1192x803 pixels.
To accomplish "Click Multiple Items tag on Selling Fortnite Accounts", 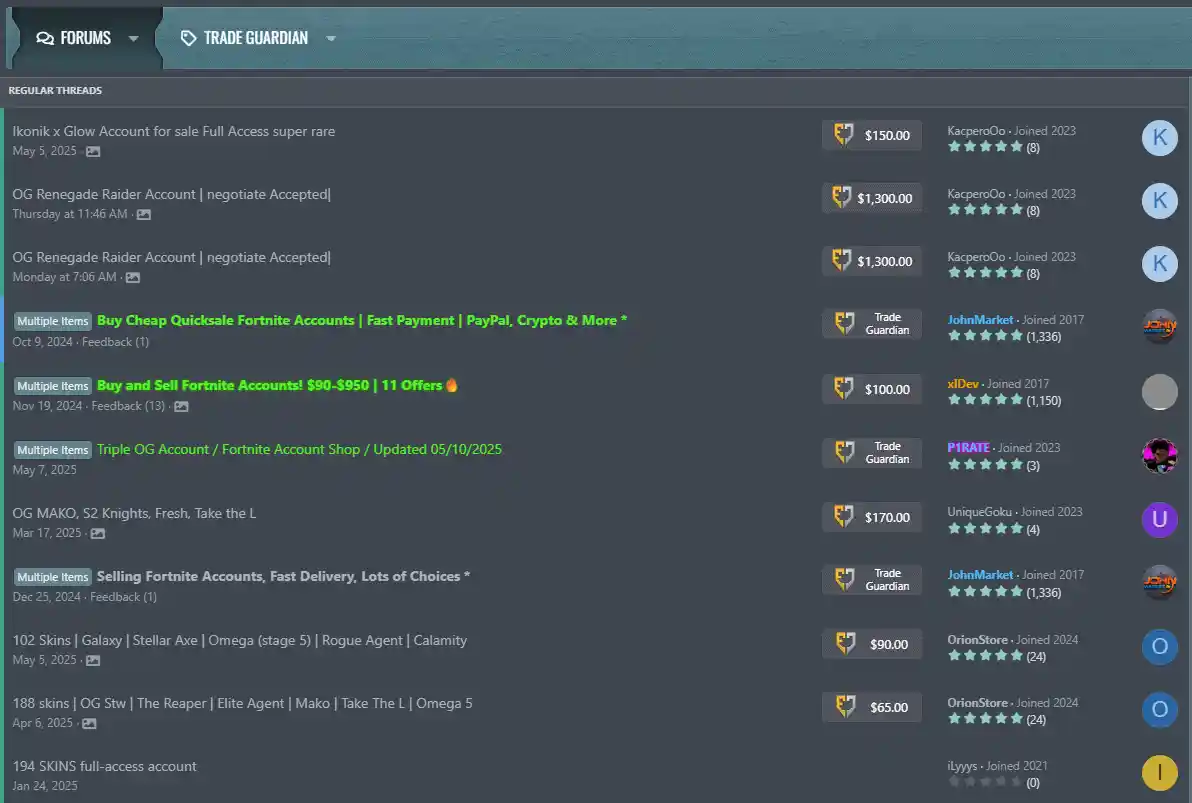I will coord(53,577).
